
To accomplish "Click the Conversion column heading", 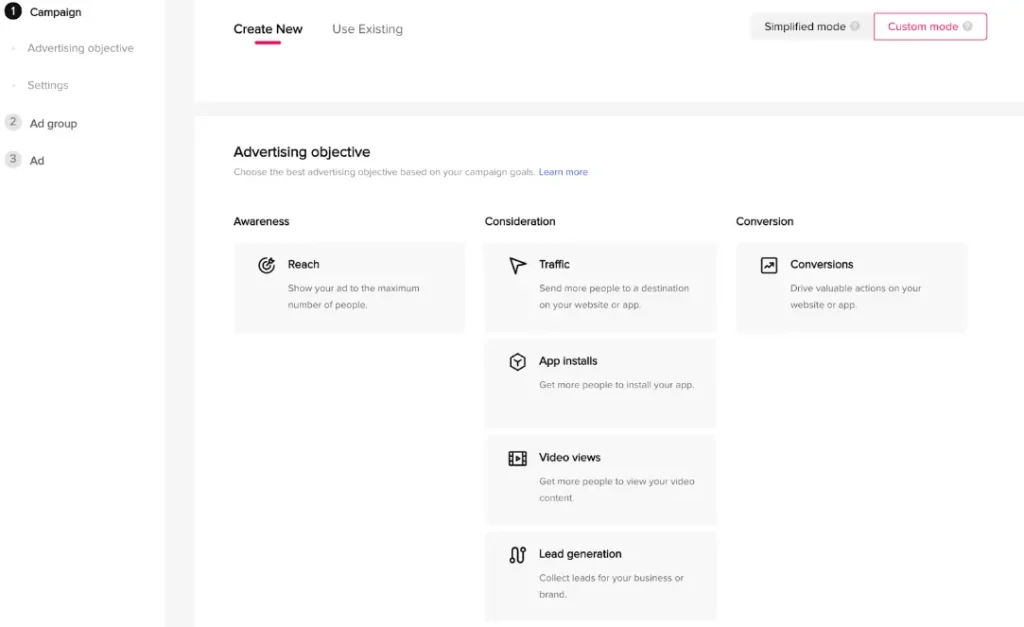I will tap(765, 221).
